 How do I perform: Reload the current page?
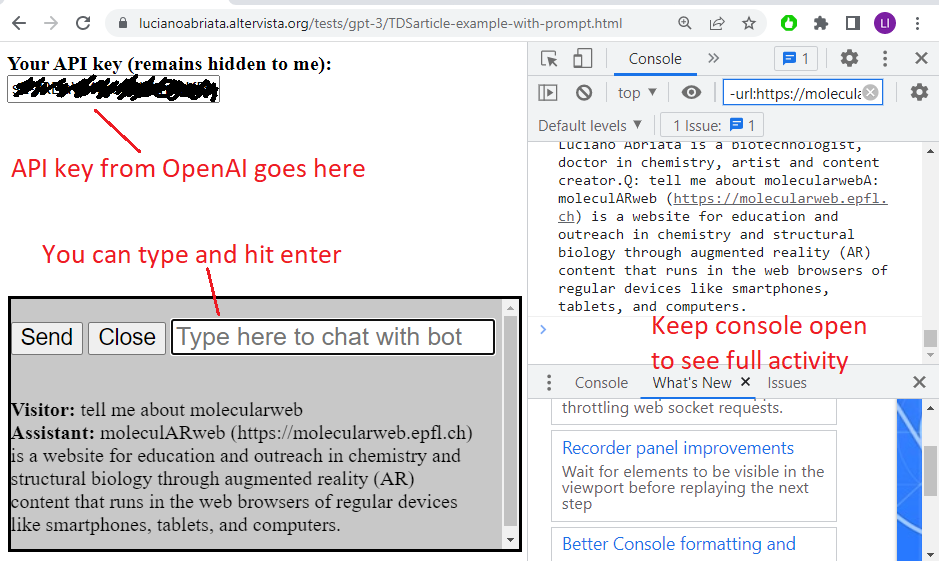click(83, 23)
